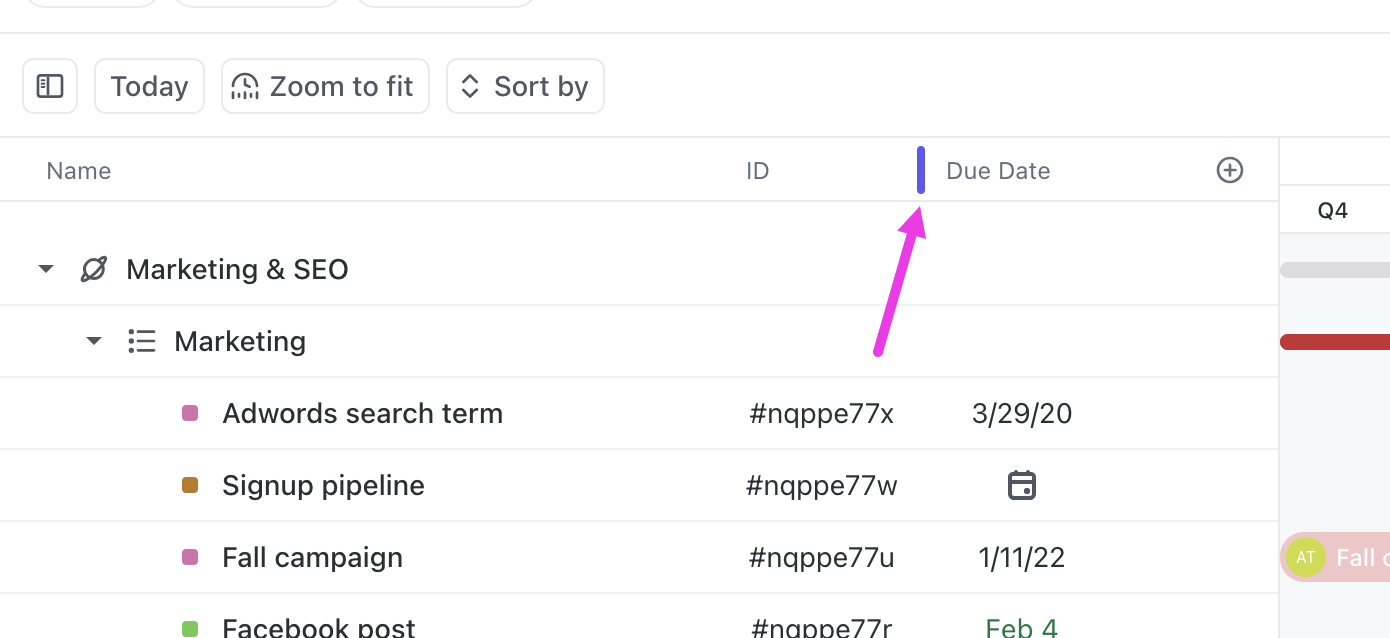Click the Marketing & SEO planet icon

click(94, 269)
